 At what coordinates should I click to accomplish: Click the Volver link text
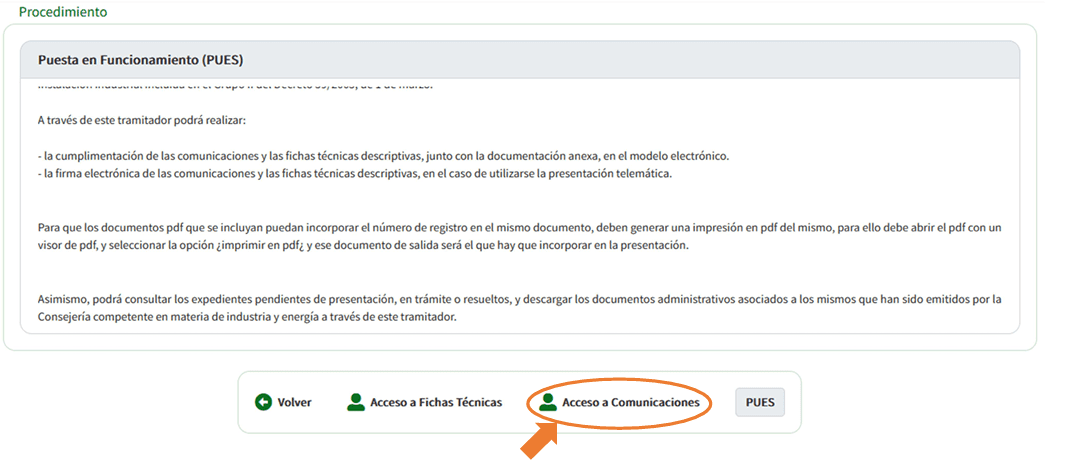click(x=294, y=402)
